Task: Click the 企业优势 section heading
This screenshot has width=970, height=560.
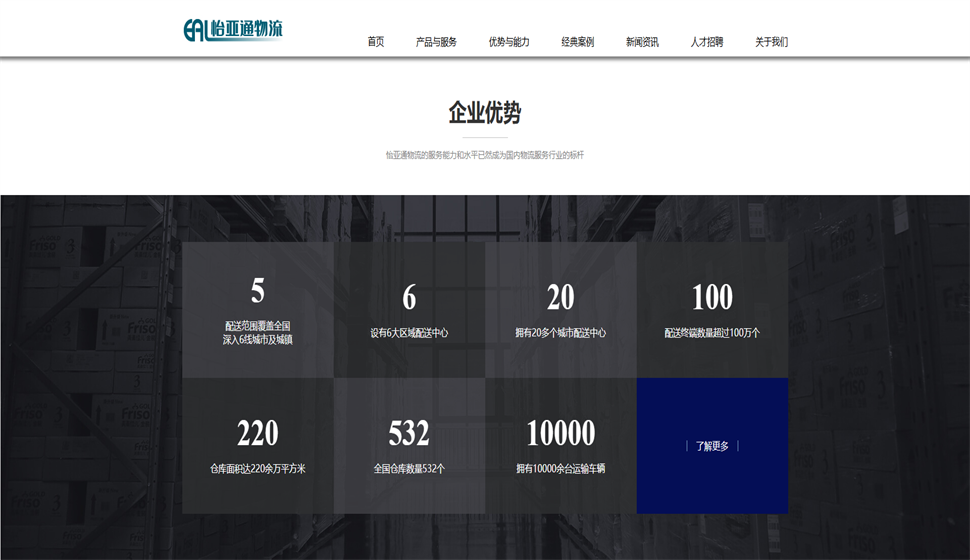Action: pos(485,113)
